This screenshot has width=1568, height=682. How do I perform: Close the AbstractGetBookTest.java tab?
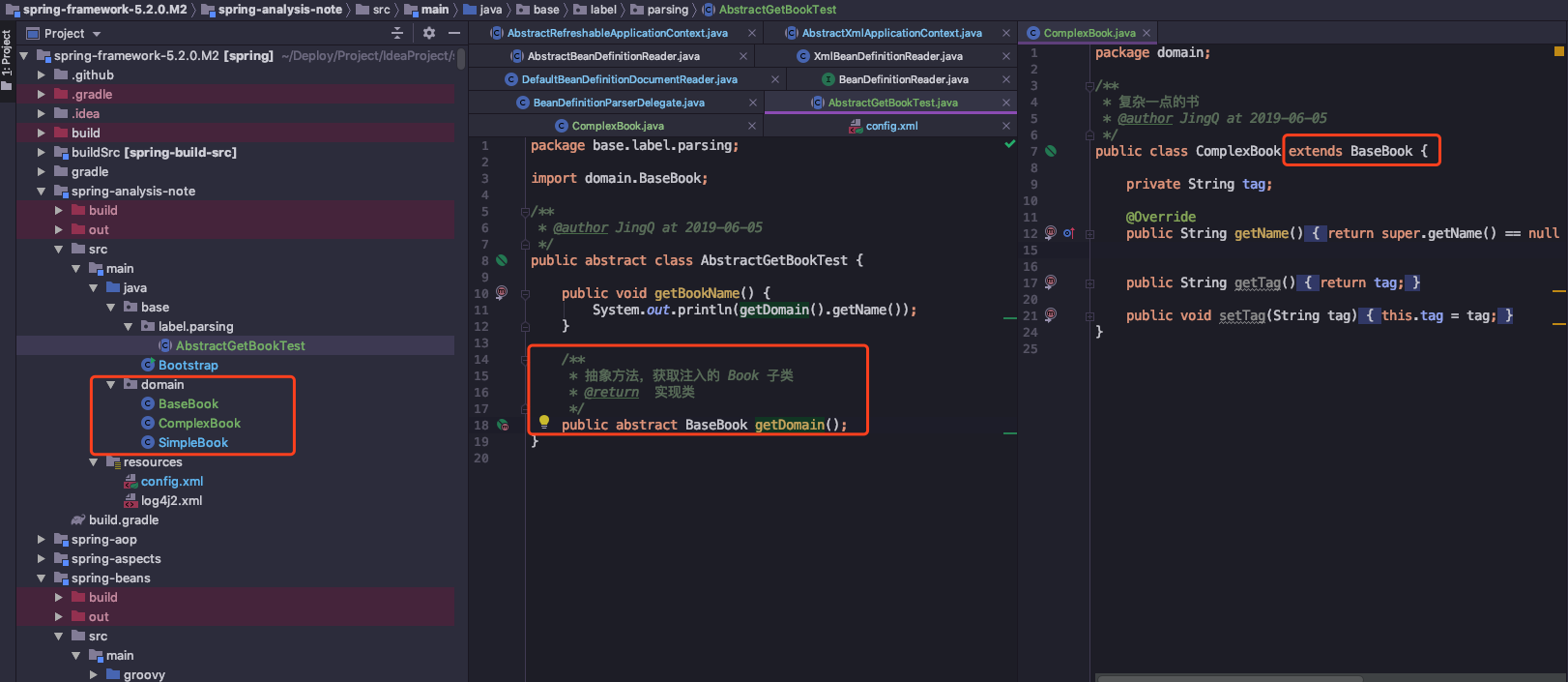(x=1005, y=103)
